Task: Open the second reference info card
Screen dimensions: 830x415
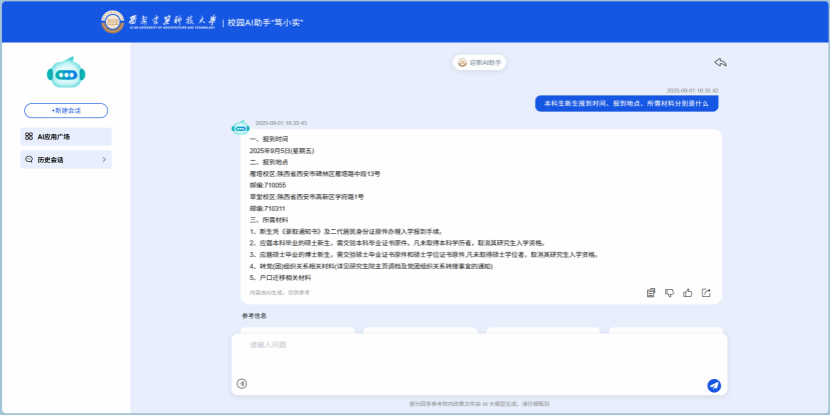Action: [x=420, y=329]
